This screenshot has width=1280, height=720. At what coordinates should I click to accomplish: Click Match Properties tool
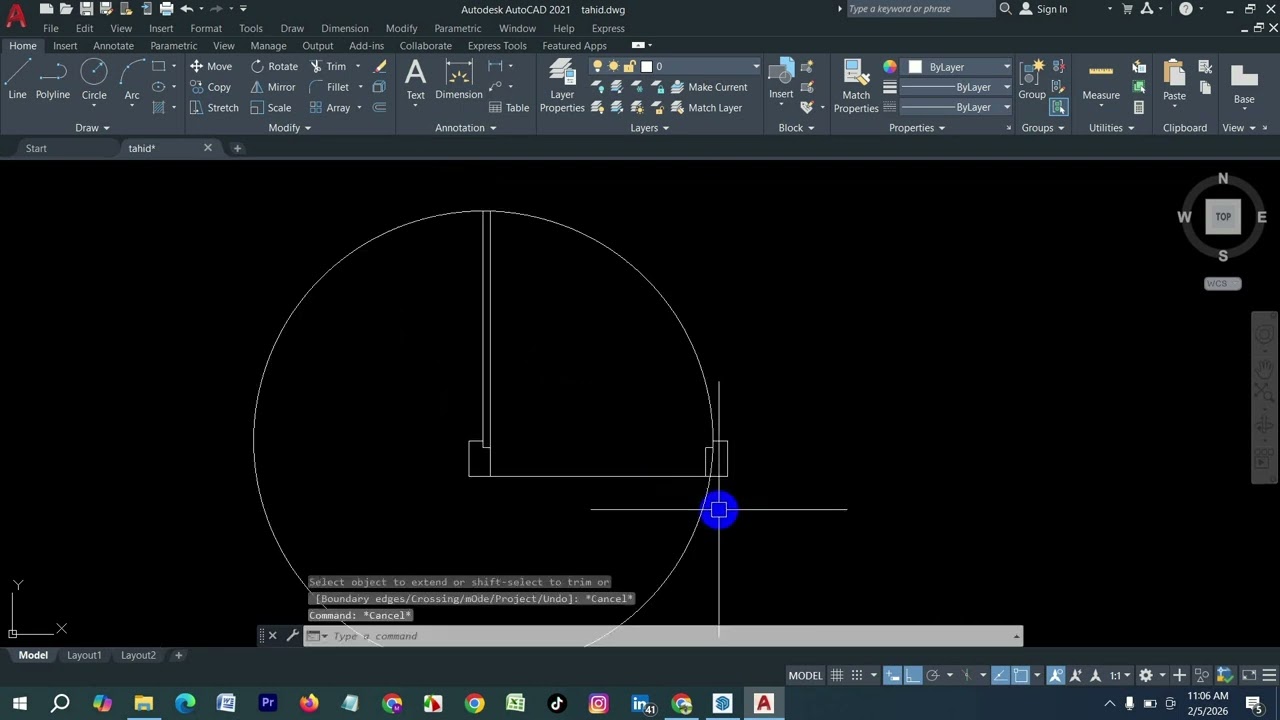pyautogui.click(x=856, y=86)
